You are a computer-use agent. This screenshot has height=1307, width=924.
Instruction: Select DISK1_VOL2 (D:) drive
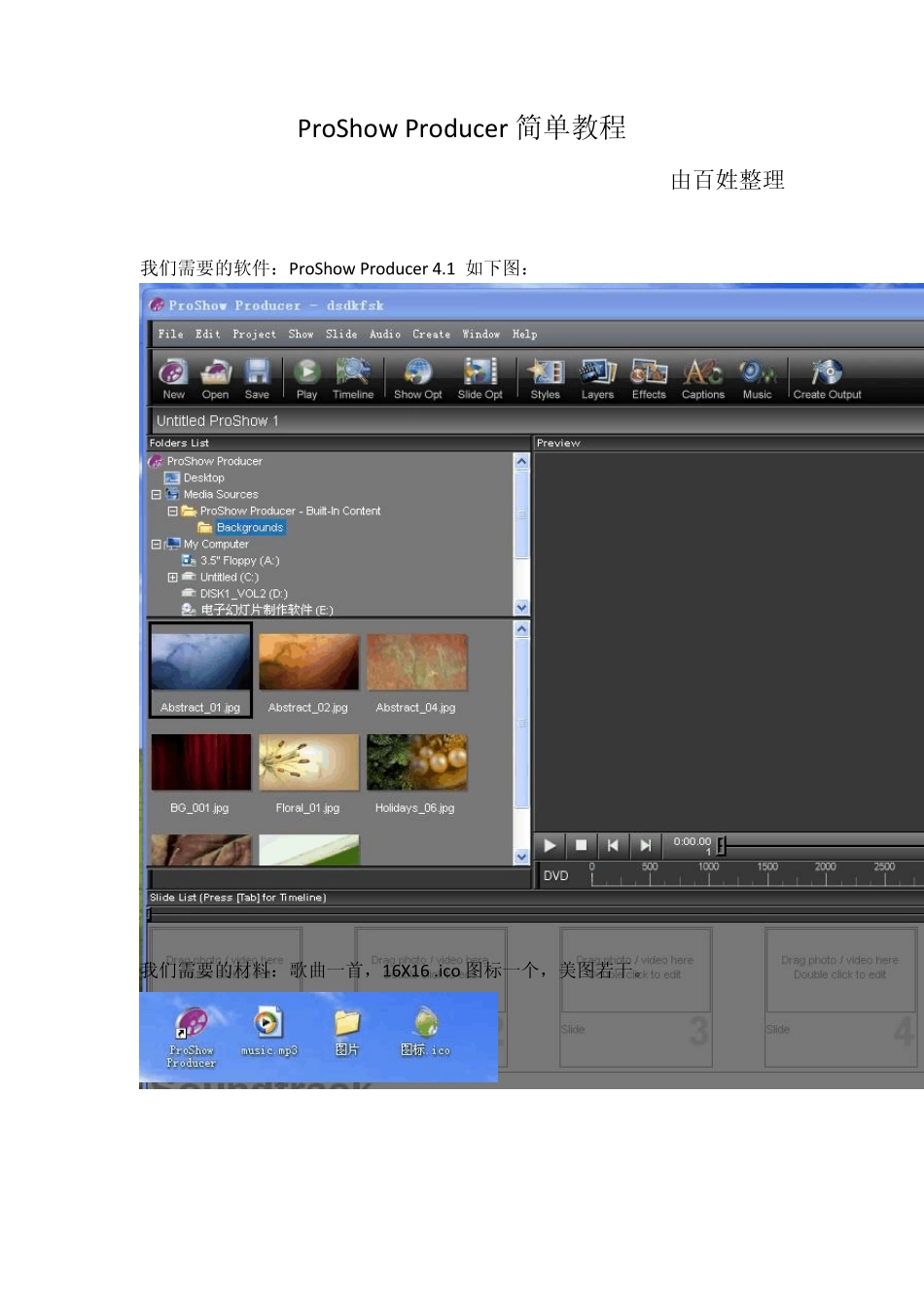coord(234,593)
